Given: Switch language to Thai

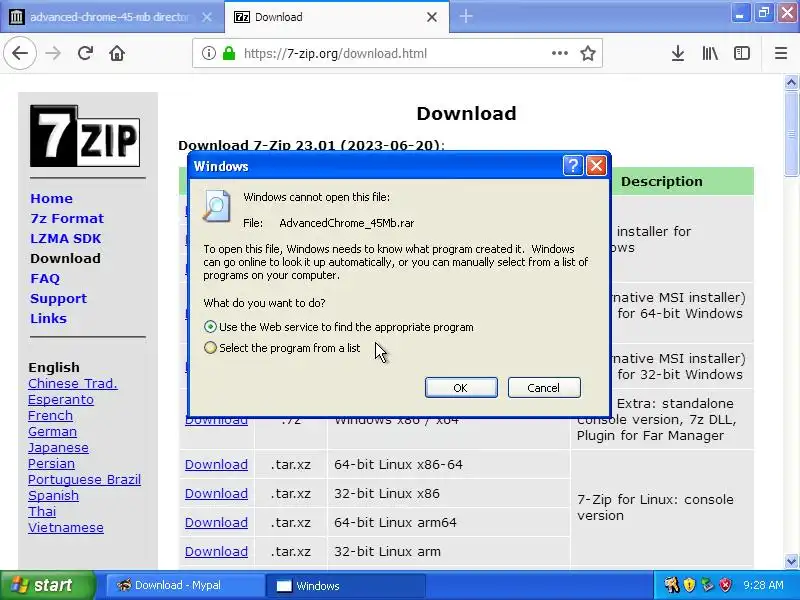Looking at the screenshot, I should pyautogui.click(x=42, y=511).
